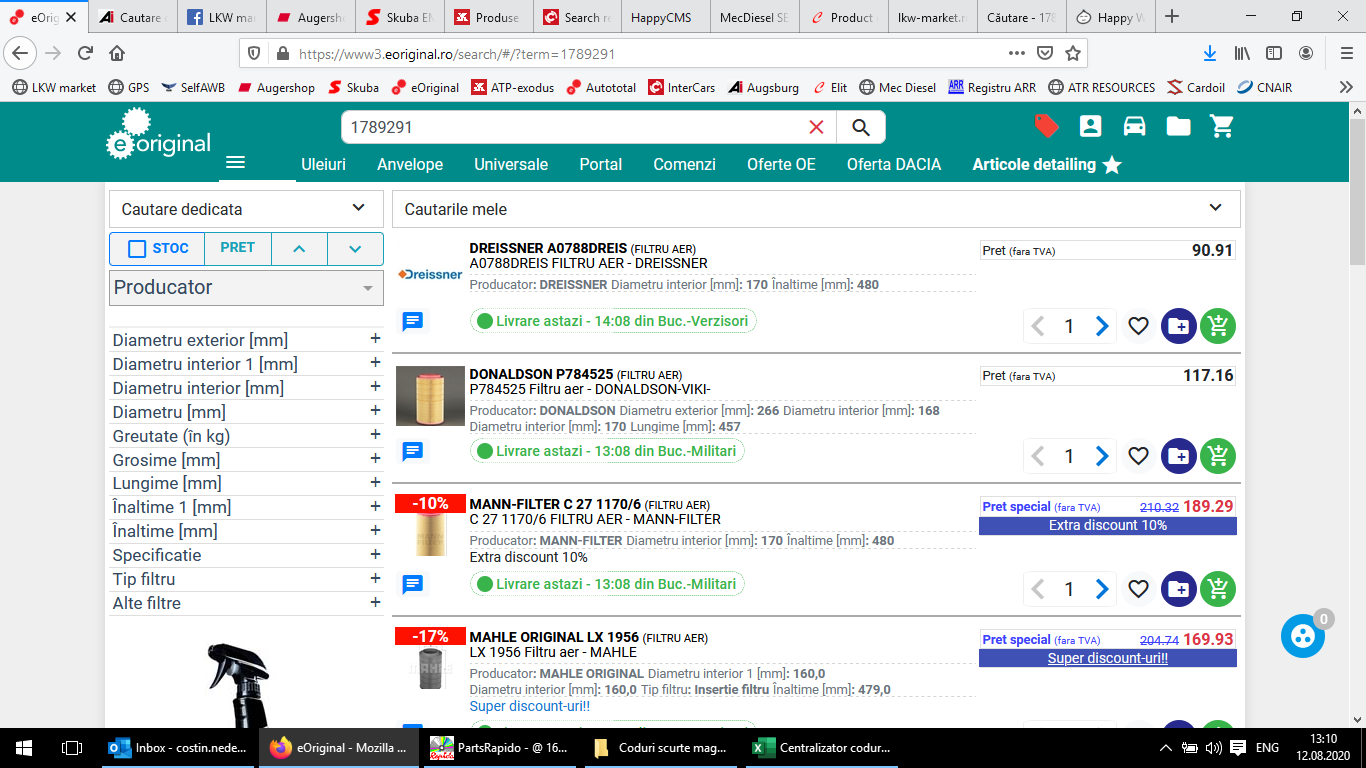Image resolution: width=1366 pixels, height=768 pixels.
Task: Open Firefox downloads panel
Action: click(1209, 53)
